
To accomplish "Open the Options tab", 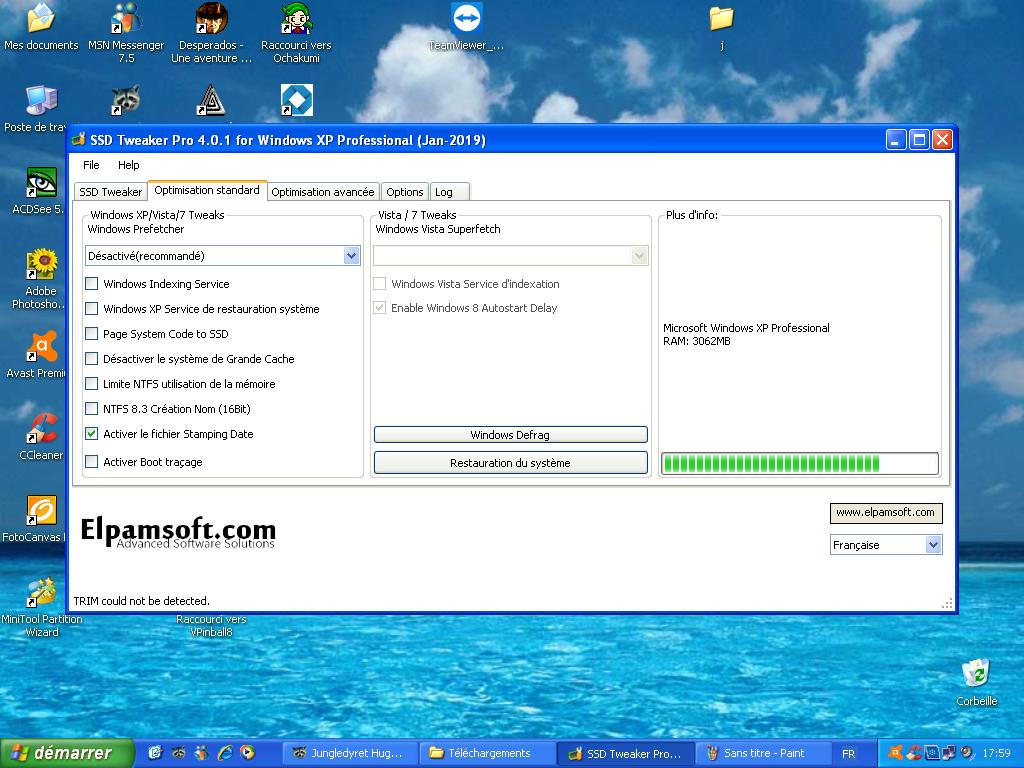I will pyautogui.click(x=404, y=192).
